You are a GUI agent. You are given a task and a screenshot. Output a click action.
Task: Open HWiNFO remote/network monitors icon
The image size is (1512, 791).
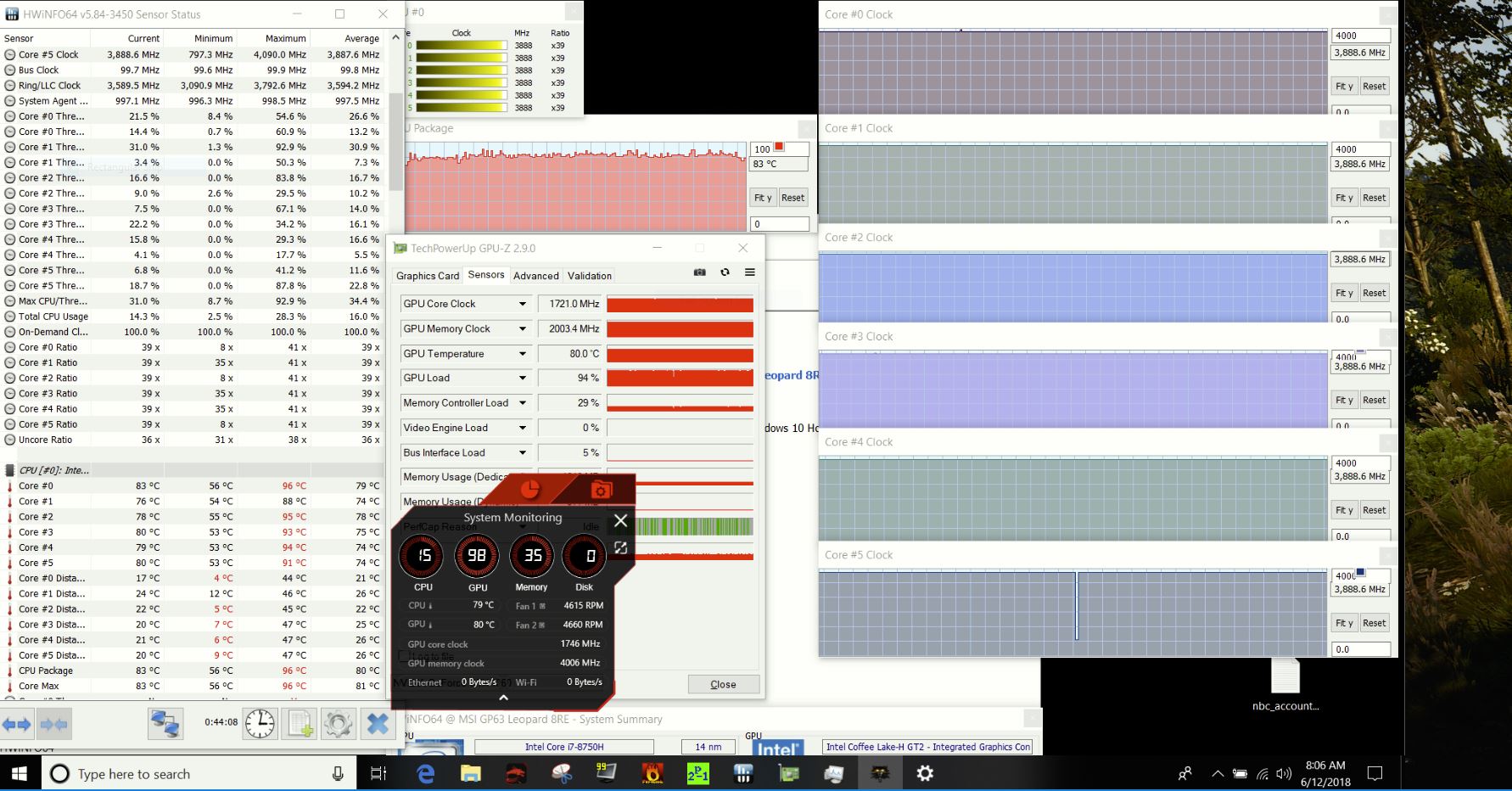pyautogui.click(x=165, y=724)
